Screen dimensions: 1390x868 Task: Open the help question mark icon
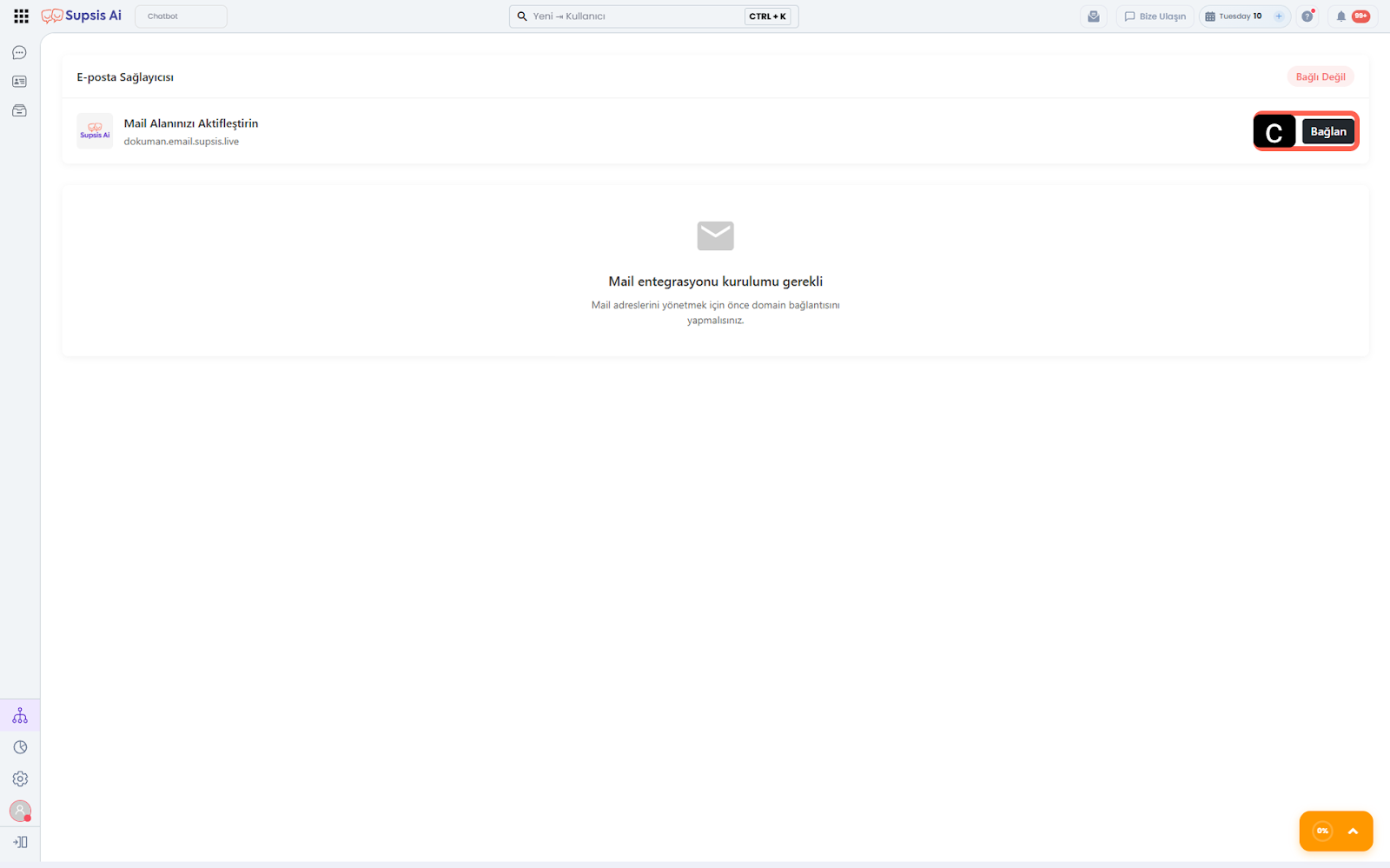coord(1307,17)
